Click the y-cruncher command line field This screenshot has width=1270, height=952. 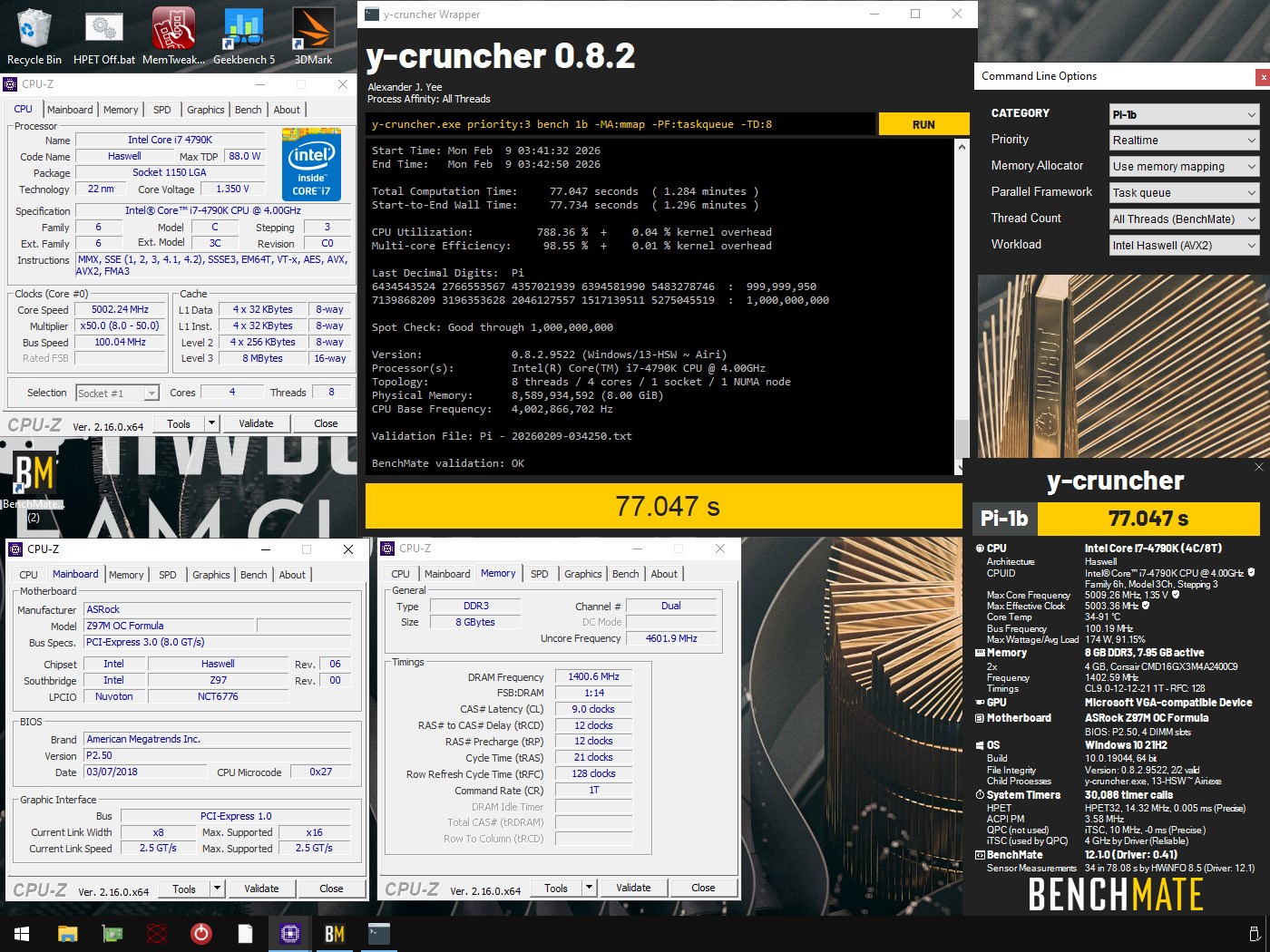[621, 124]
